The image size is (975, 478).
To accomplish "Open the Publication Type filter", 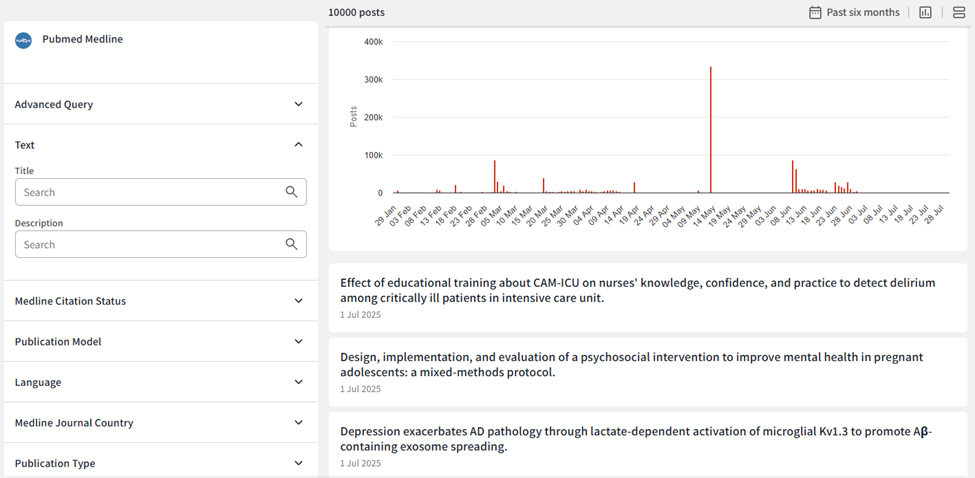I will [x=298, y=463].
